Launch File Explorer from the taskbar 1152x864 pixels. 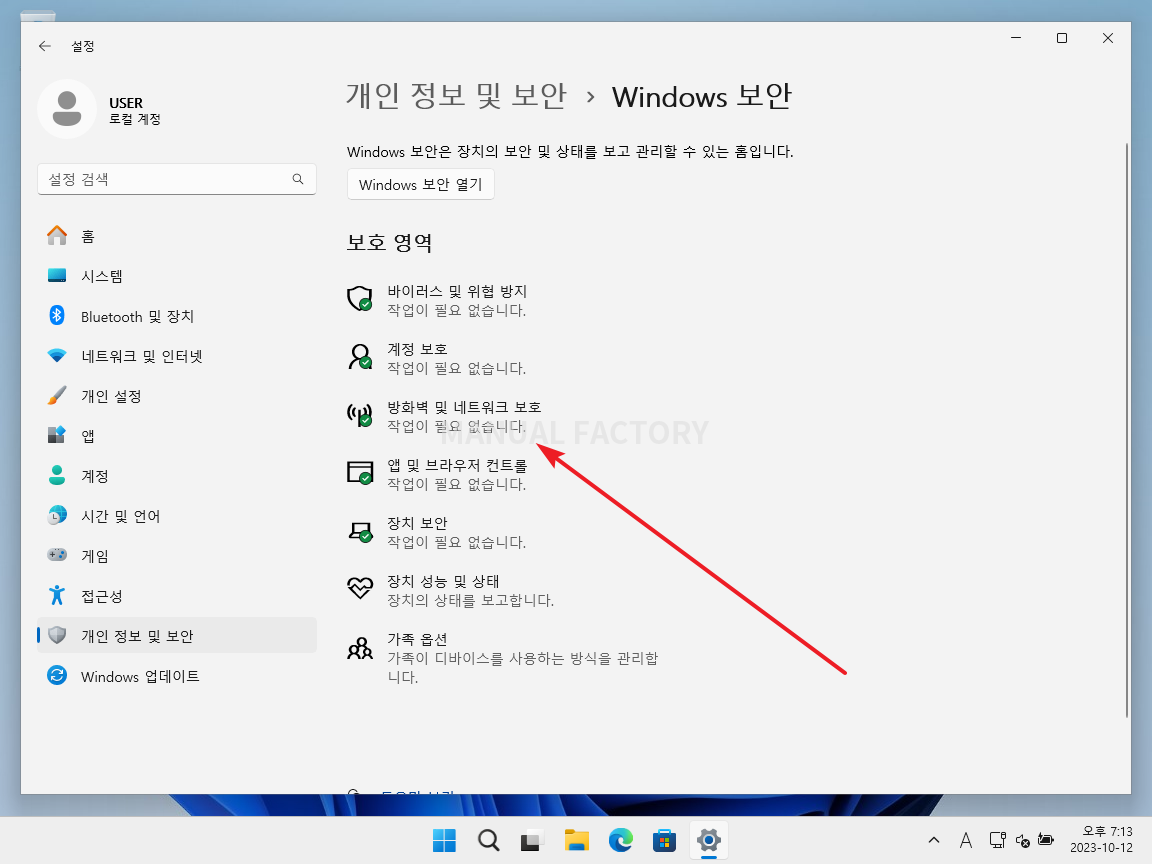(577, 840)
